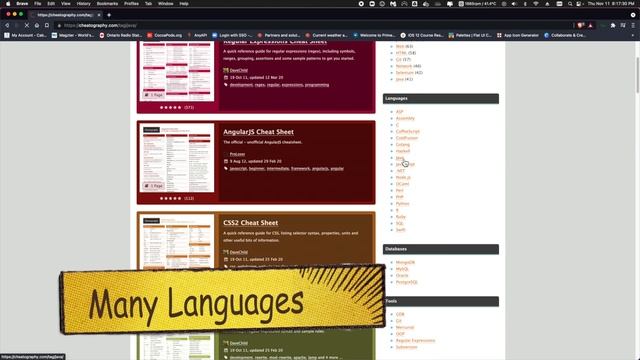Select CoffeeScript in Languages list
The image size is (640, 360).
pos(407,131)
